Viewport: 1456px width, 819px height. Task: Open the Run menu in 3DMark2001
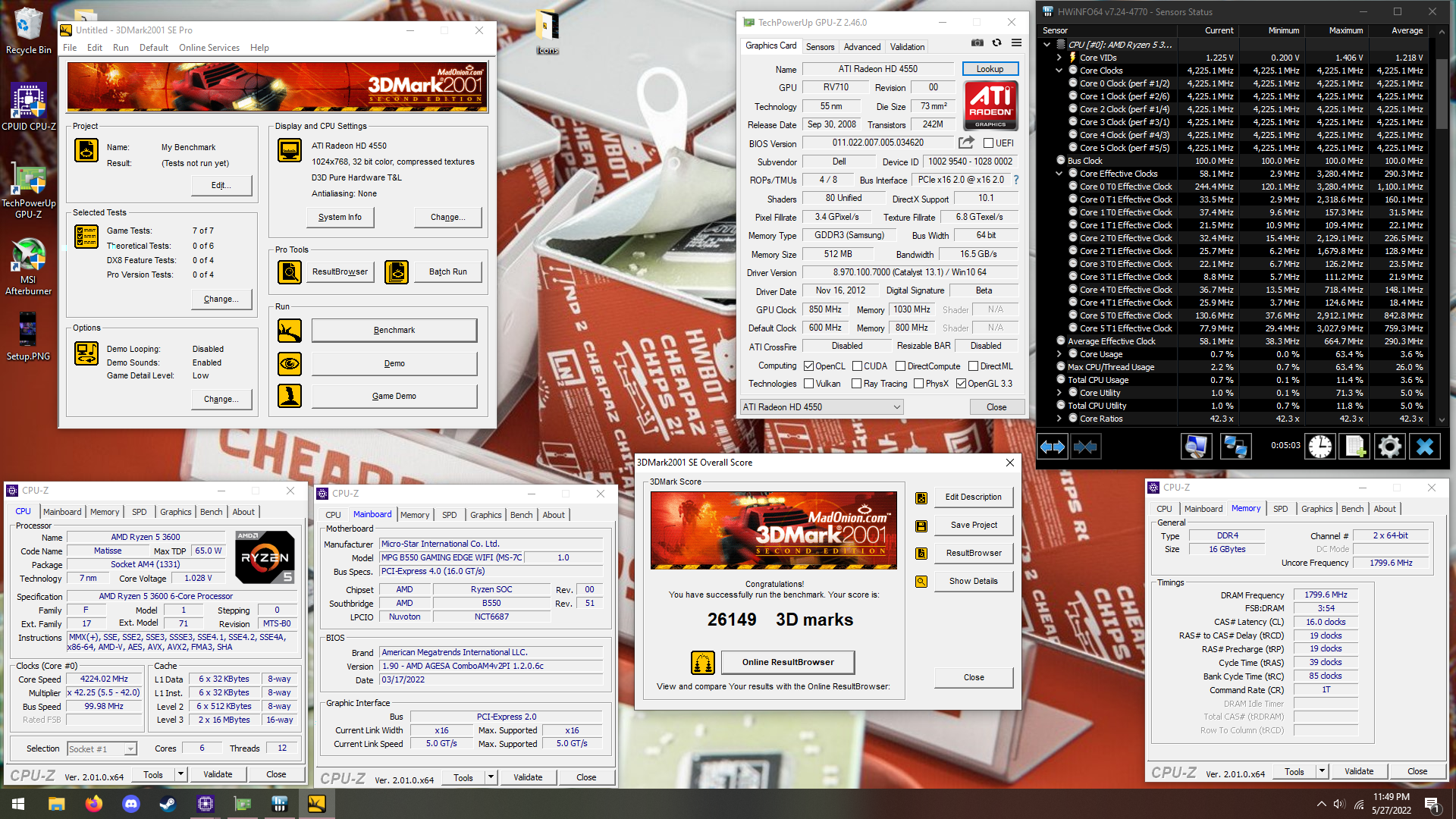tap(121, 48)
